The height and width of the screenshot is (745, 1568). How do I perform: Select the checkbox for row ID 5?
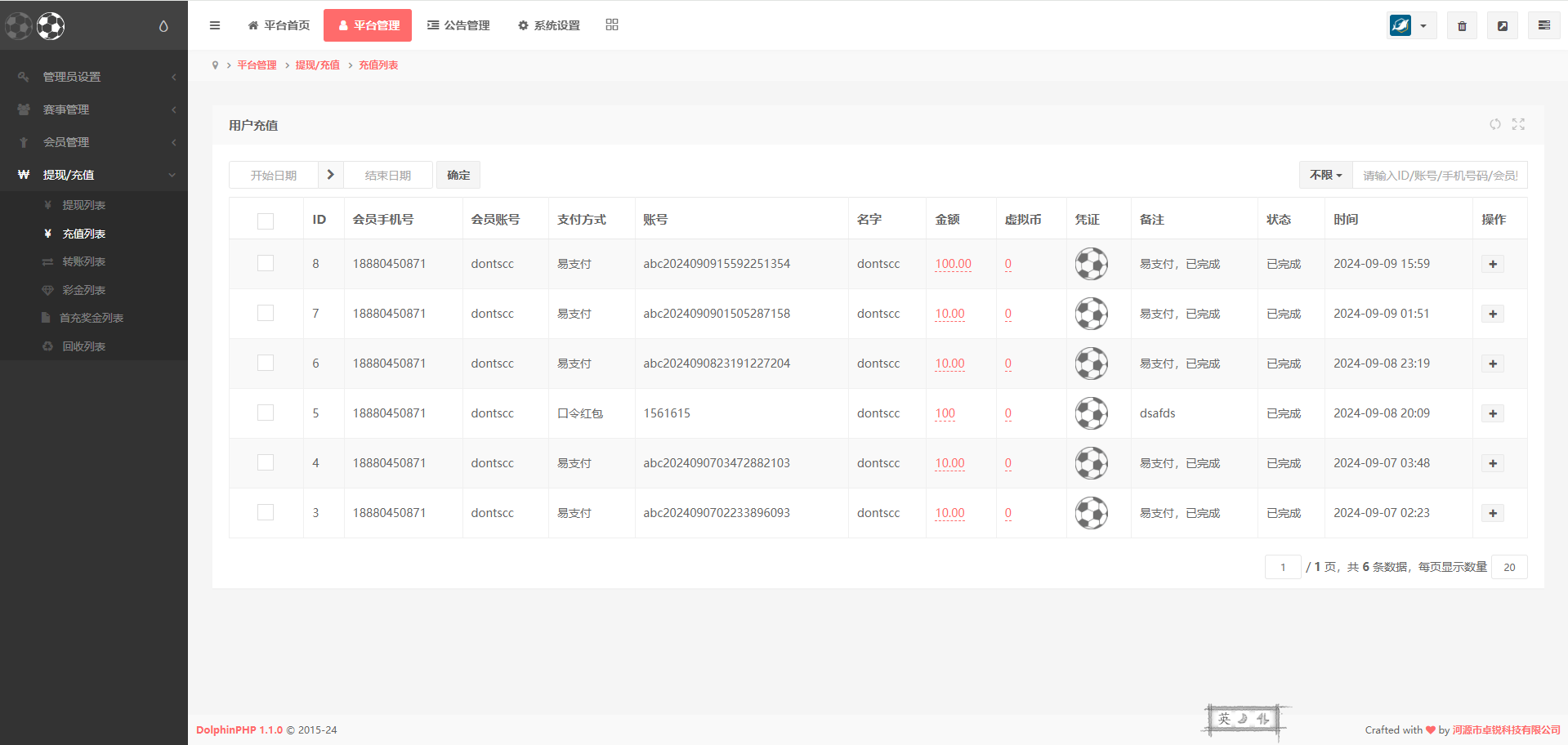pyautogui.click(x=266, y=413)
